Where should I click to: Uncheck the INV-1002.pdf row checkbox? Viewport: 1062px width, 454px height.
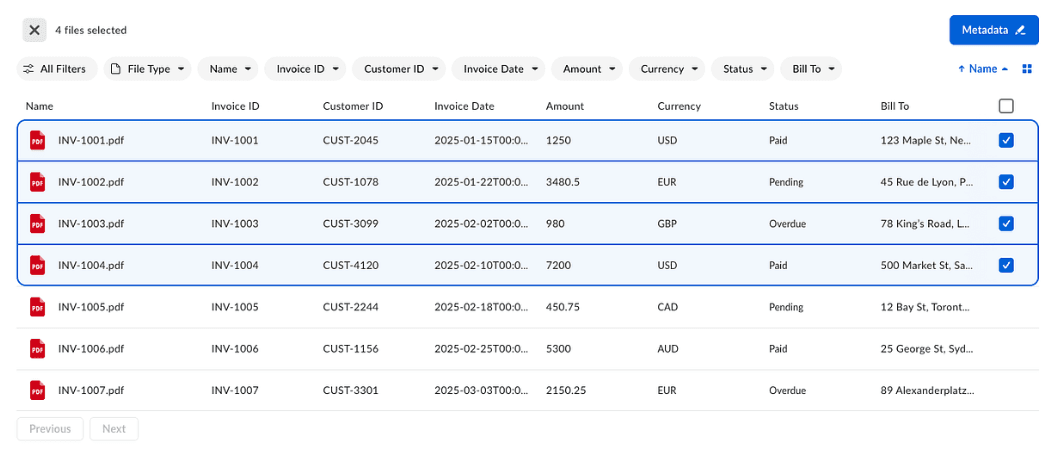1006,182
